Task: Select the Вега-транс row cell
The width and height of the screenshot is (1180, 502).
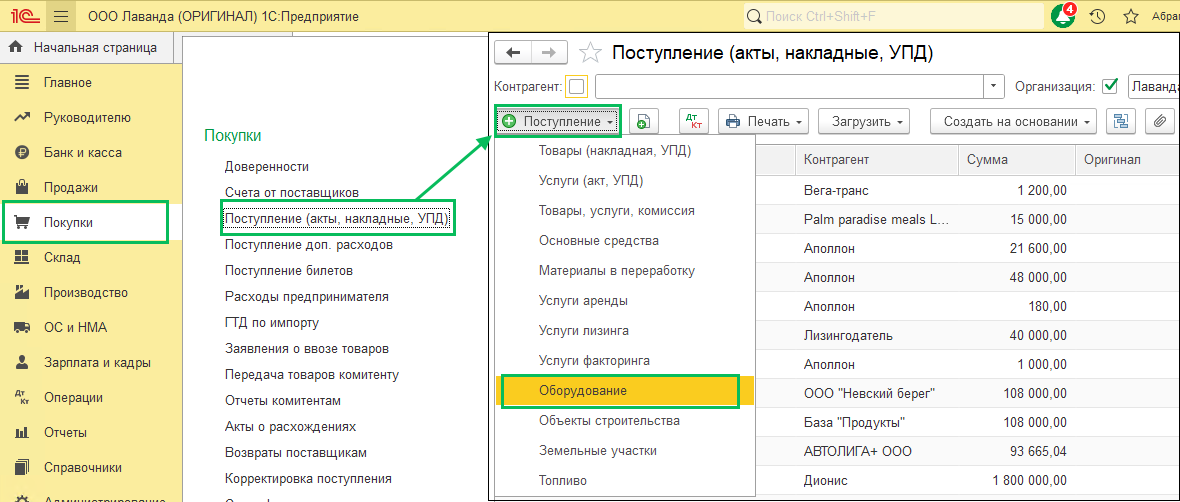Action: [x=877, y=190]
